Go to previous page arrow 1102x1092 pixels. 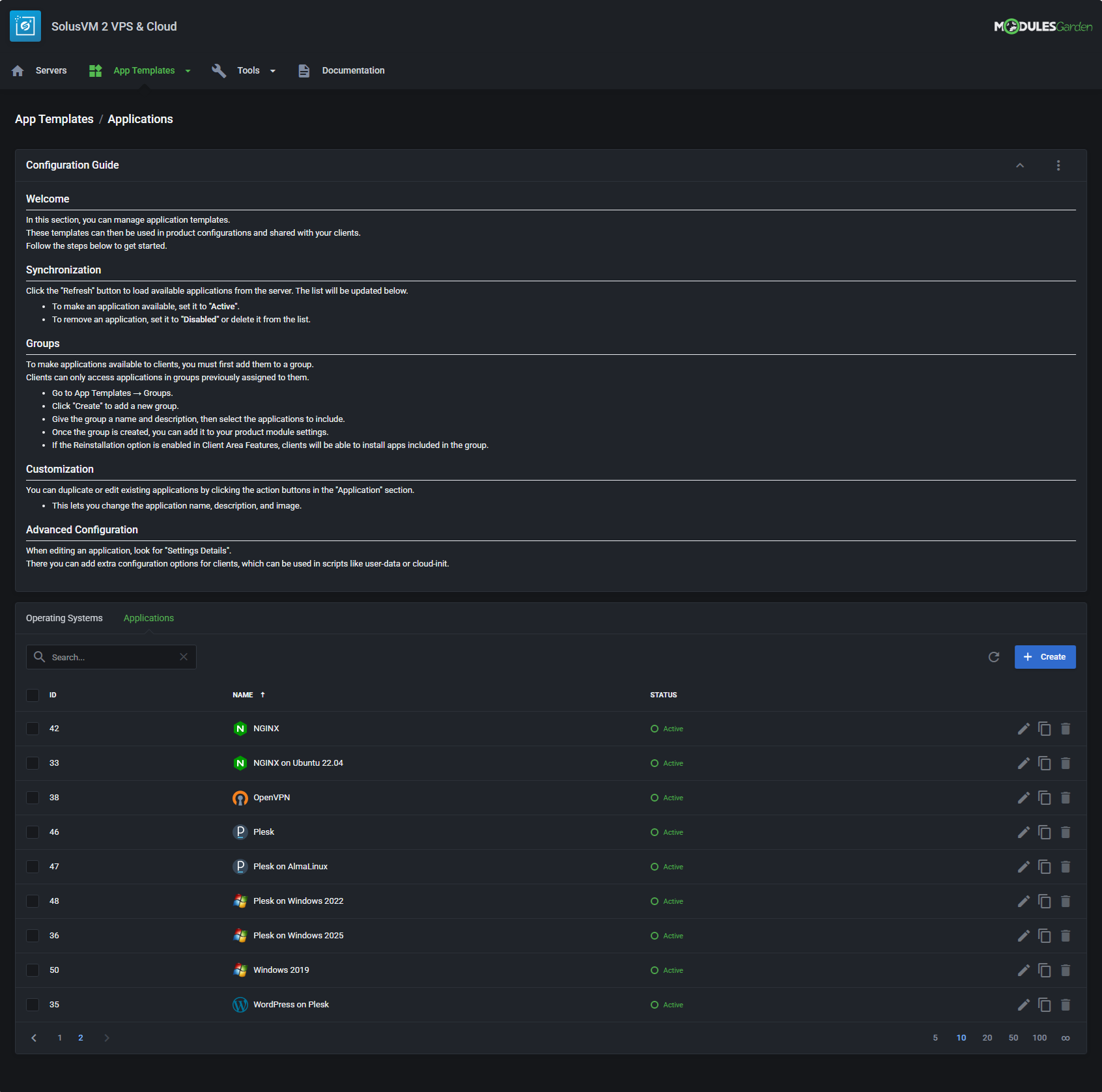34,1038
